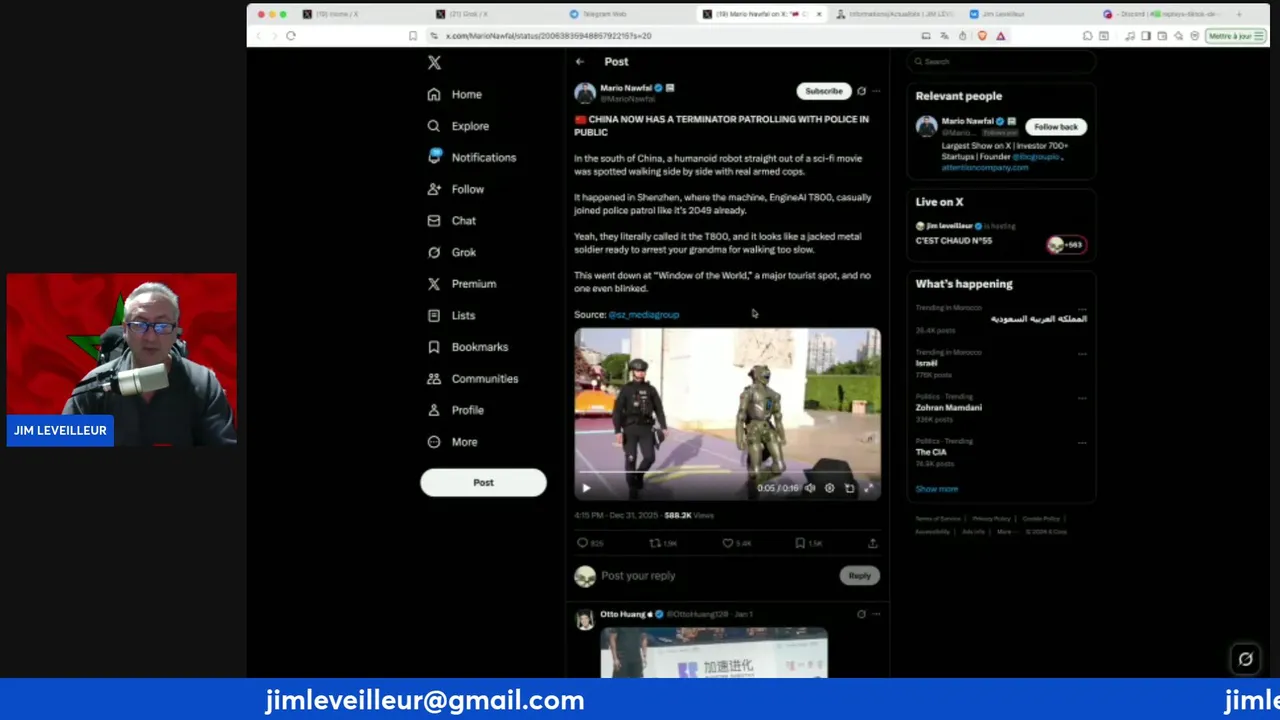Screen dimensions: 1280x720
Task: Bookmark the post with 1.5K bookmarks
Action: pyautogui.click(x=809, y=543)
